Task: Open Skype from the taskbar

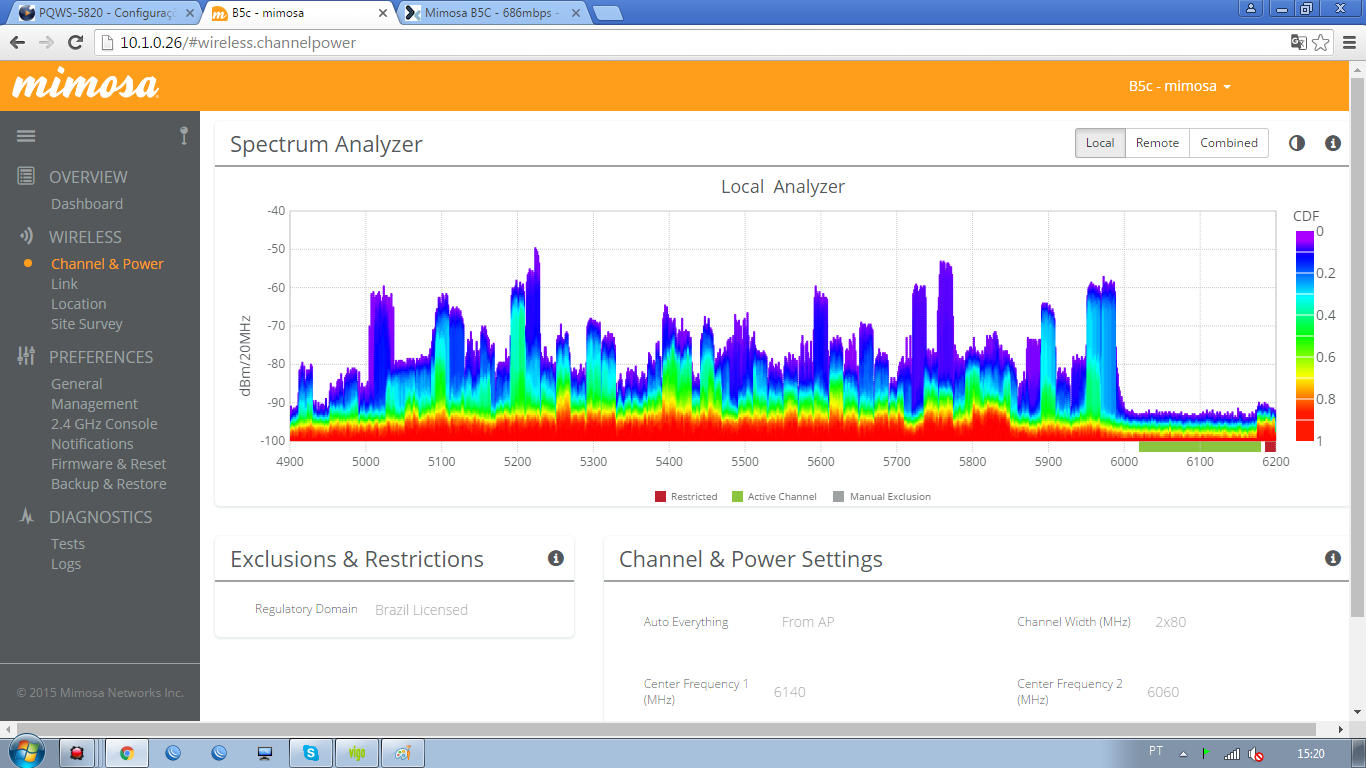Action: coord(311,753)
